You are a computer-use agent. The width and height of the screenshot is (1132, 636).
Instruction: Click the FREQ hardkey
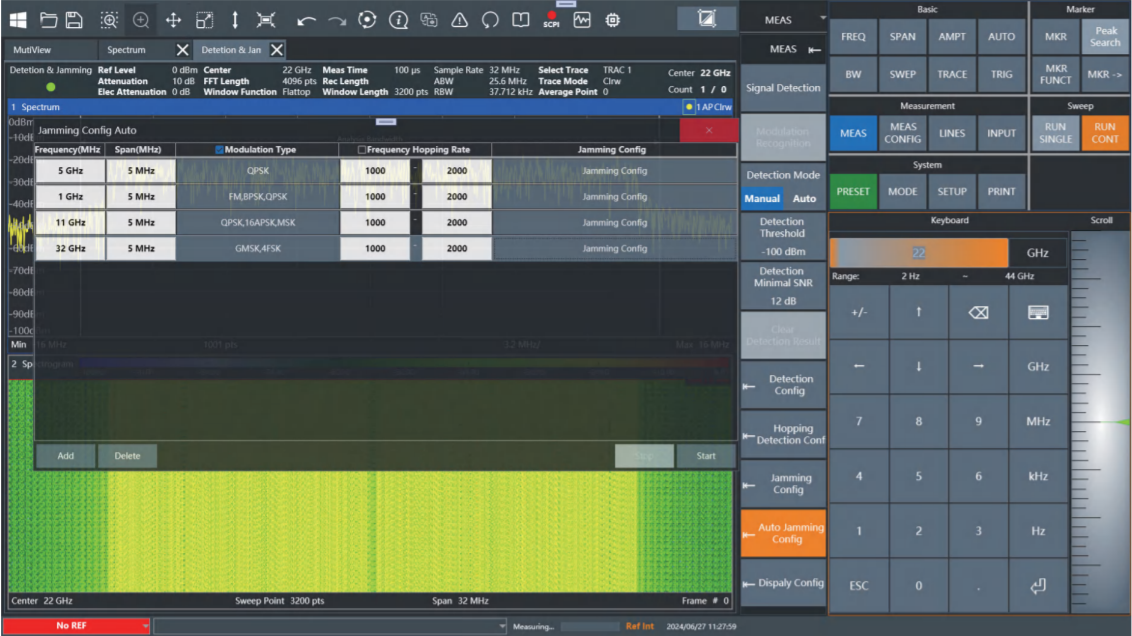pyautogui.click(x=853, y=37)
